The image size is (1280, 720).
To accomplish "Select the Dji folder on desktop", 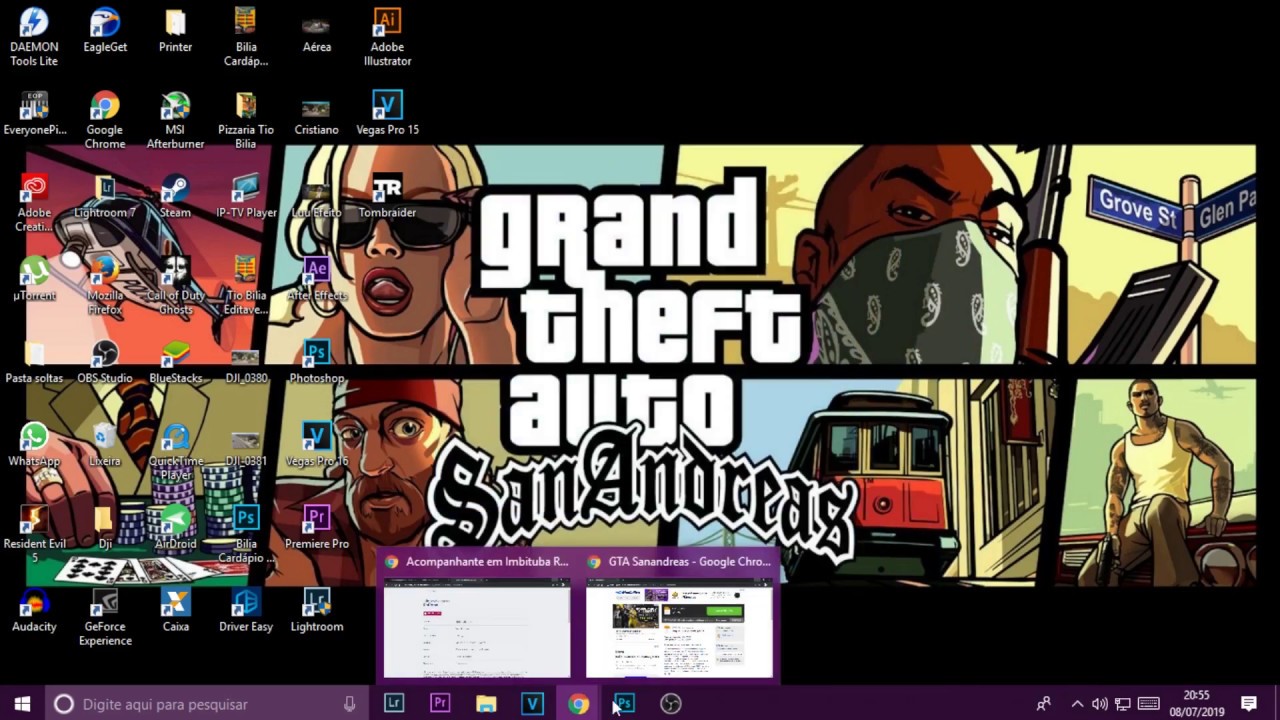I will [105, 527].
